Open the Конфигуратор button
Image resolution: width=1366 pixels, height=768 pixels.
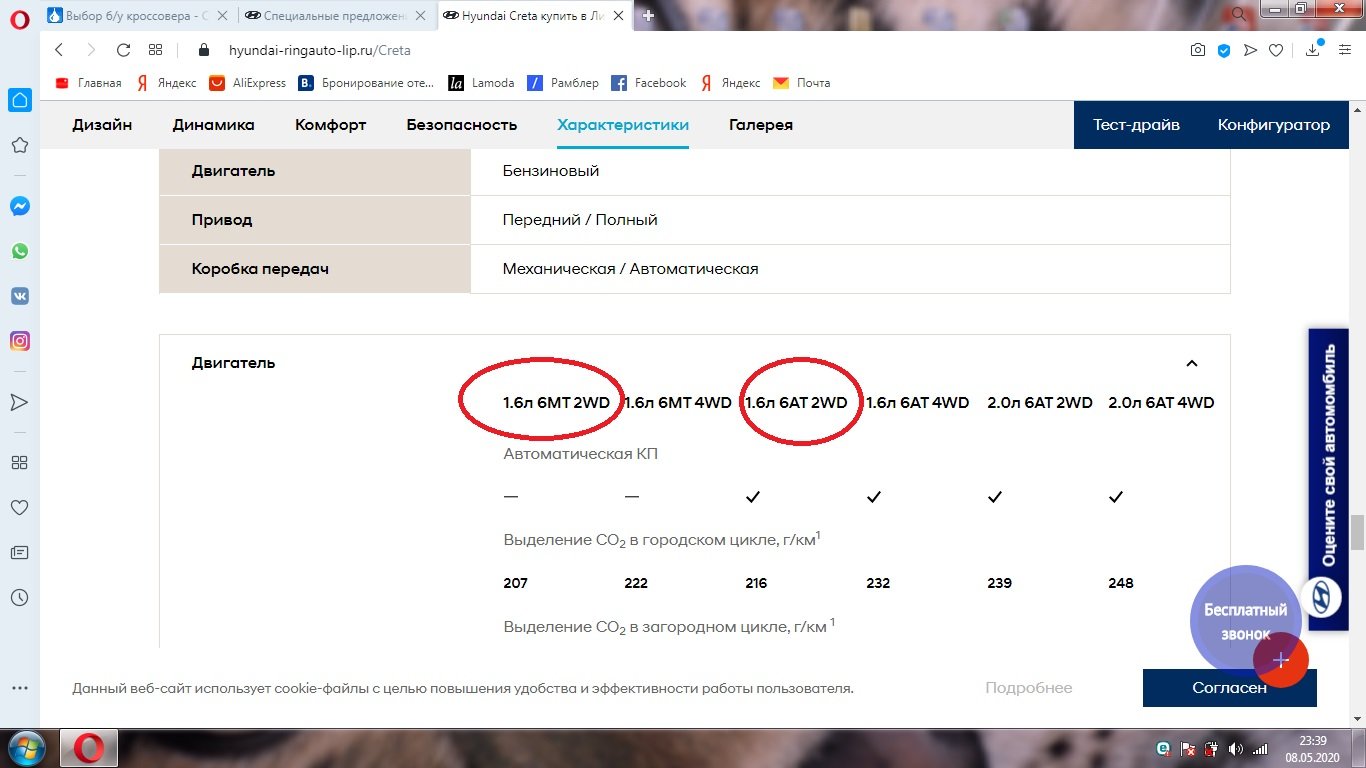1274,125
